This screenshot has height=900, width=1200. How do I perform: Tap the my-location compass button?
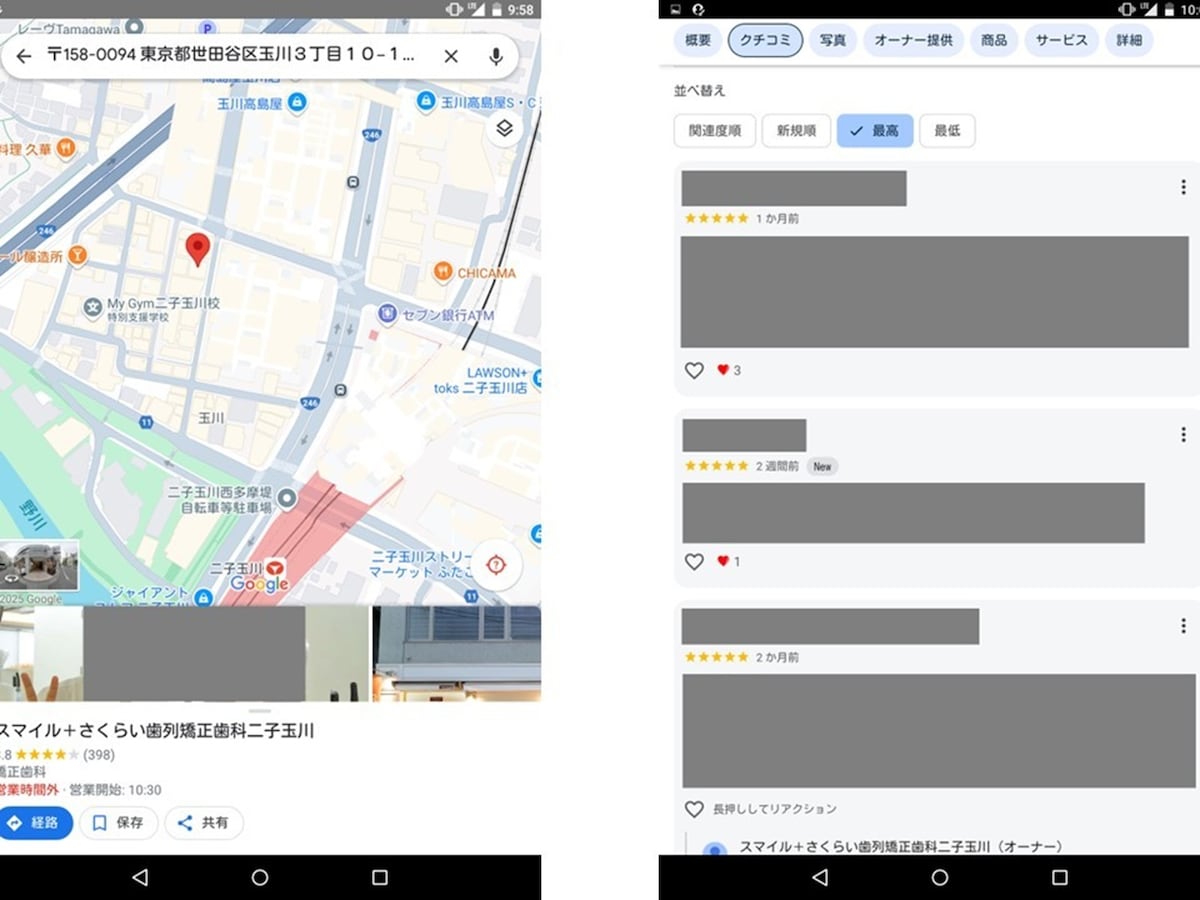pos(496,565)
